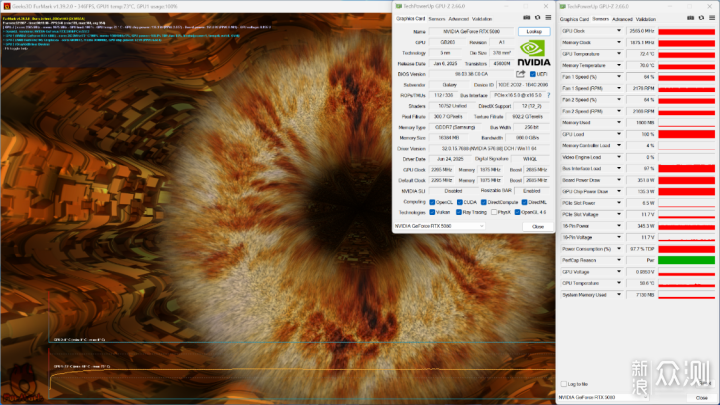Click NVIDIA logo in GPU-Z

pyautogui.click(x=534, y=53)
